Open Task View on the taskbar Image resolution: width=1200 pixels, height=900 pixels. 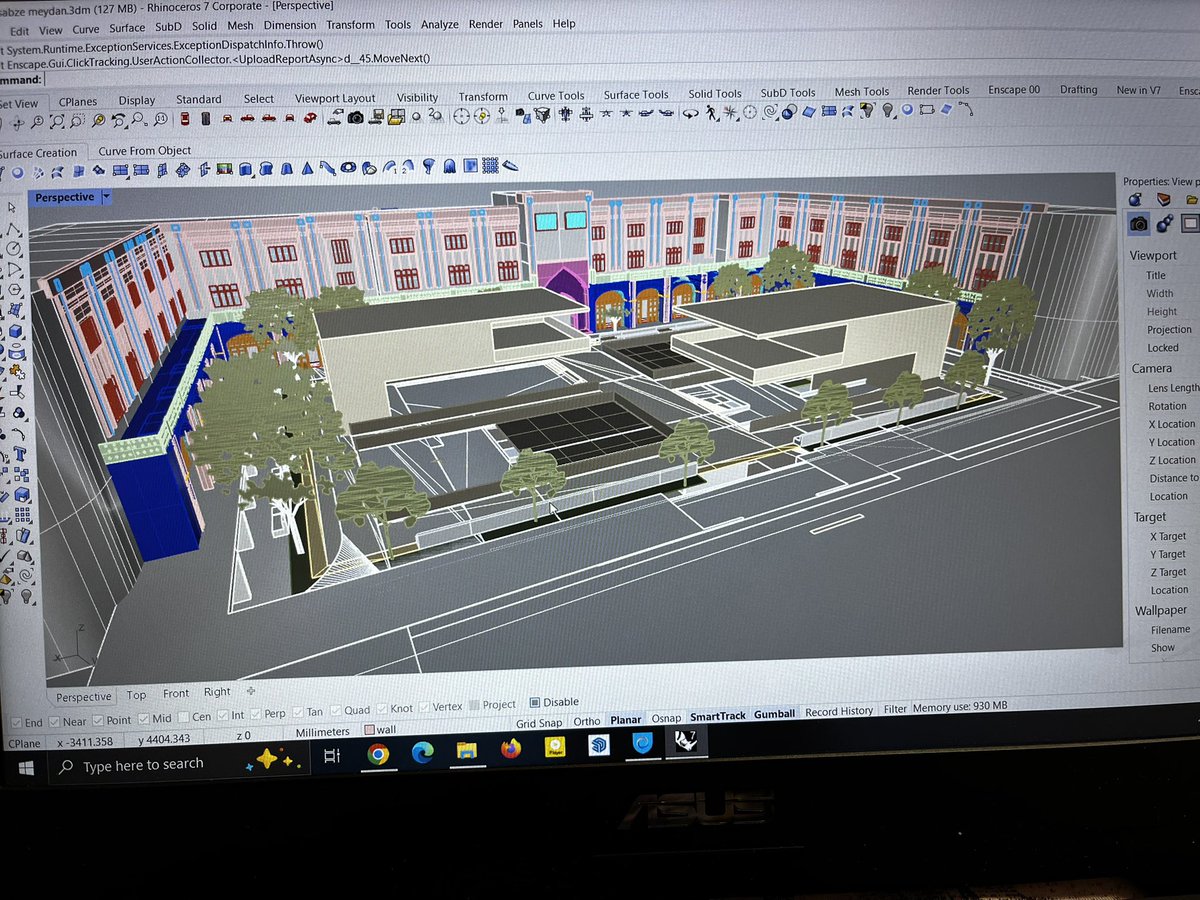pos(332,757)
